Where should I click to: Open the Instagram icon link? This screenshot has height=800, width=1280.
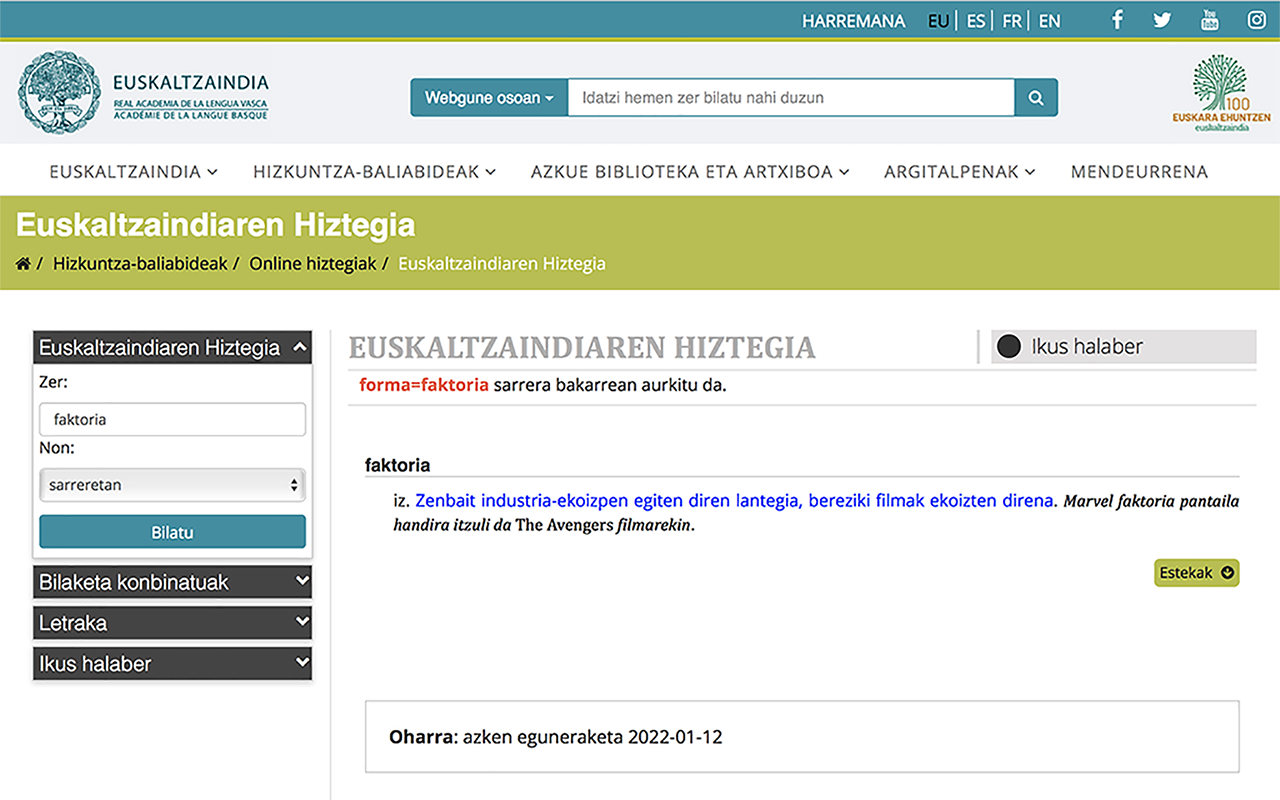click(1257, 20)
